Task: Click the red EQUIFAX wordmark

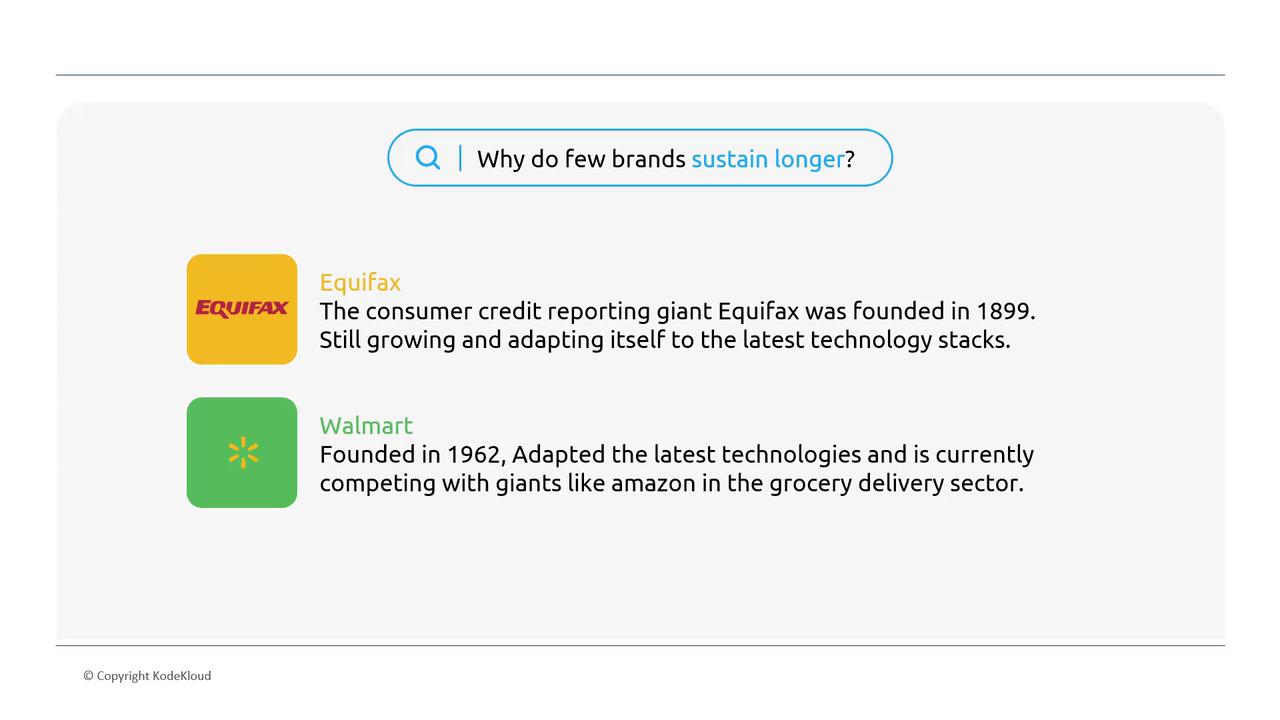Action: point(242,308)
